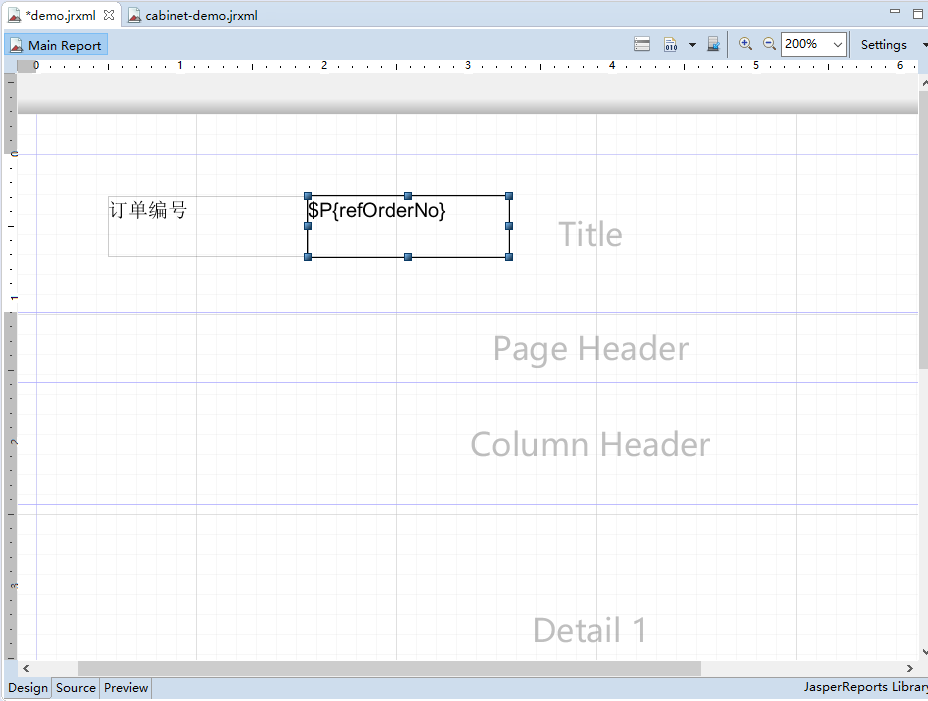928x701 pixels.
Task: Click the JasperReports Library text in status bar
Action: coord(865,687)
